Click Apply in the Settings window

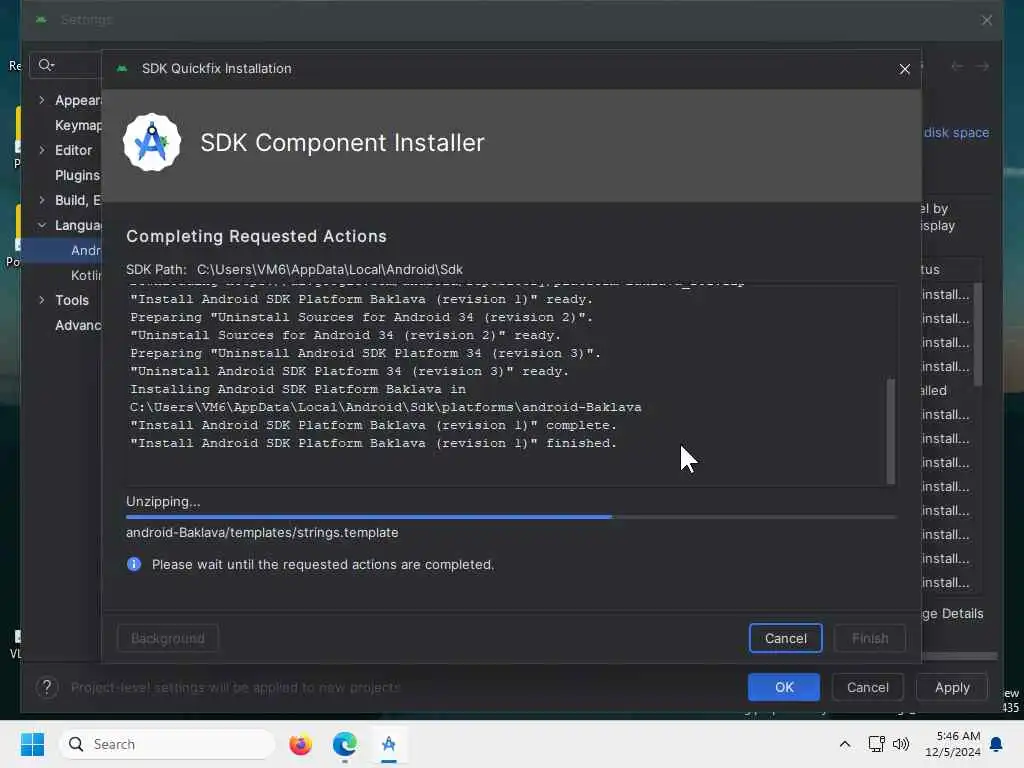tap(952, 687)
